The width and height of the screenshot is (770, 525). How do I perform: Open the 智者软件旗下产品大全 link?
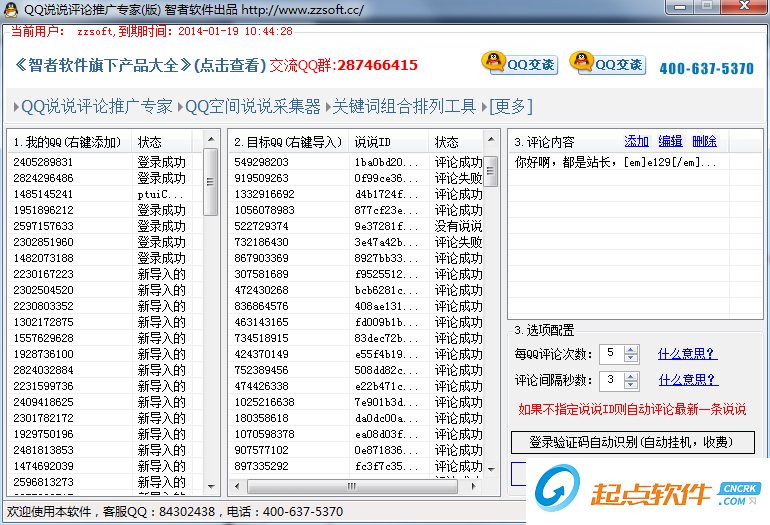click(x=139, y=65)
